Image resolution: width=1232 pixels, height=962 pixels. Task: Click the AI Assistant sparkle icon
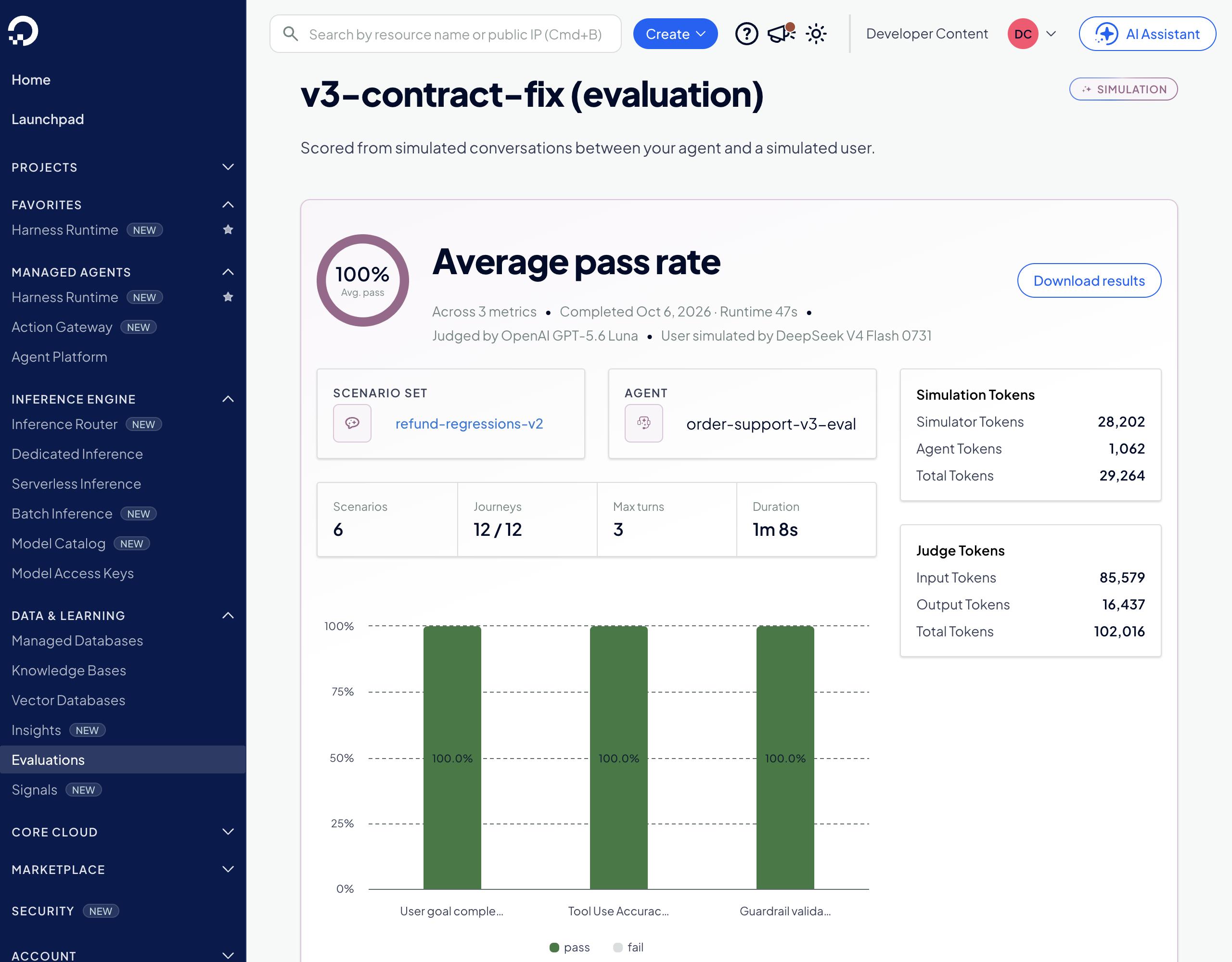coord(1106,34)
